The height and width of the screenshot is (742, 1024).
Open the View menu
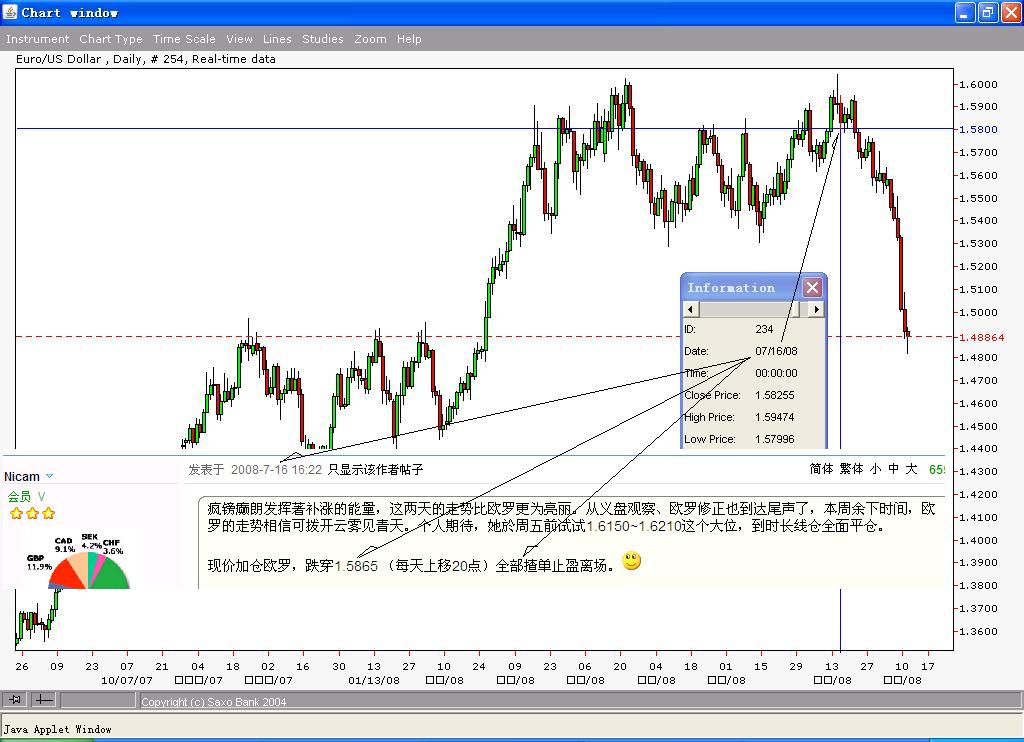(240, 39)
